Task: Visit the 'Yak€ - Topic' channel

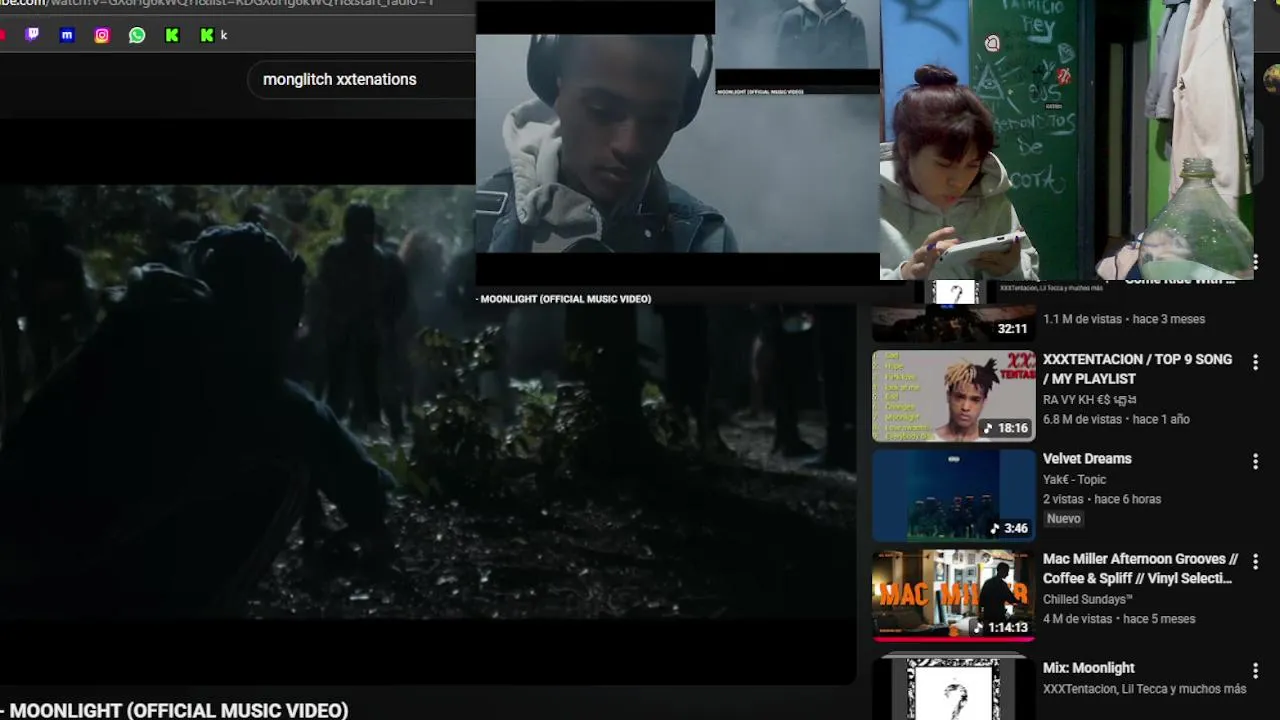Action: [1074, 479]
